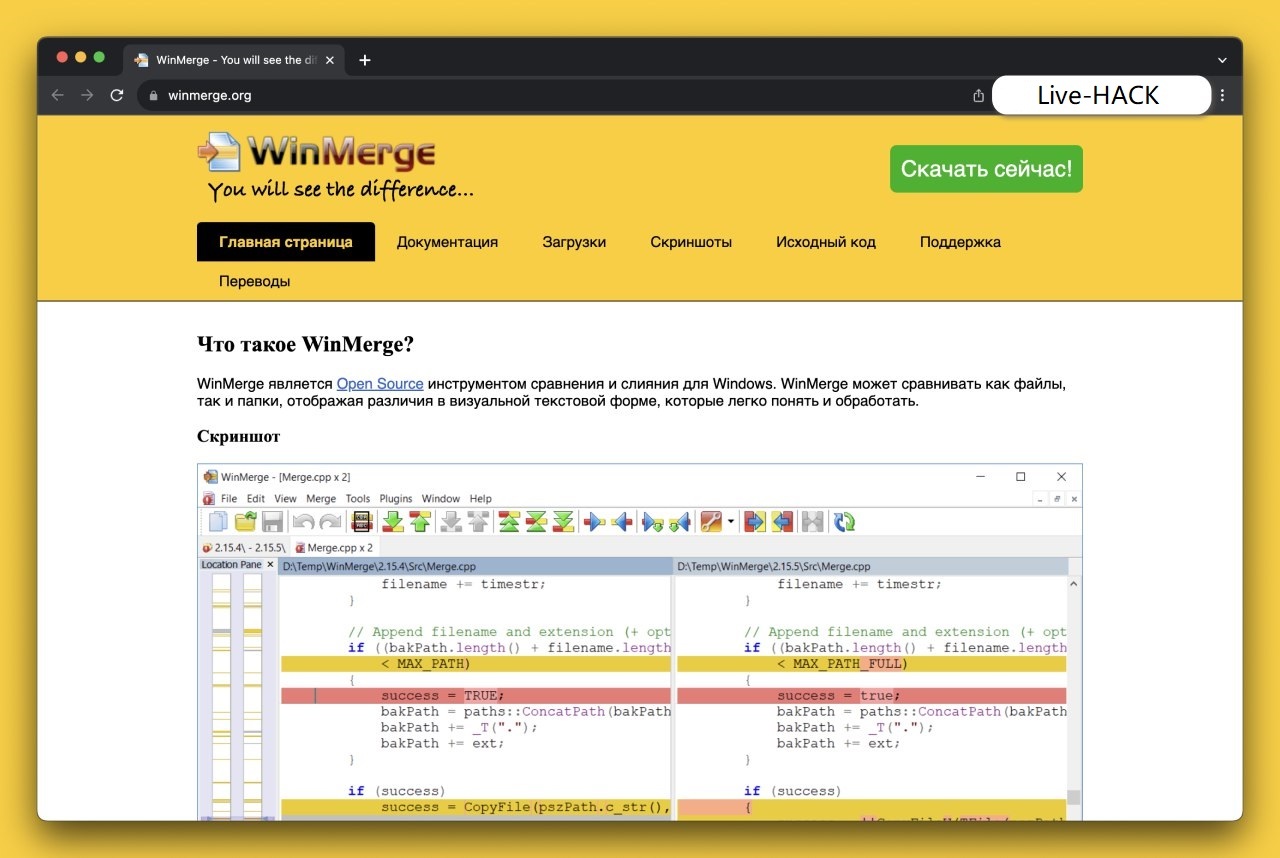The height and width of the screenshot is (858, 1280).
Task: Open the Merge menu in WinMerge
Action: click(x=321, y=498)
